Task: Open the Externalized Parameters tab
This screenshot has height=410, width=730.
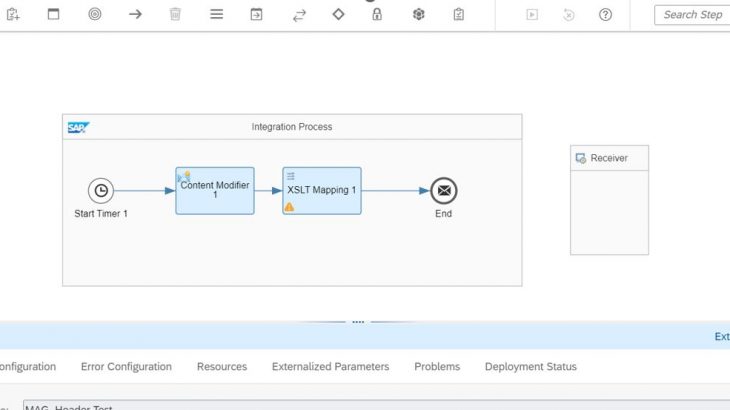Action: coord(330,367)
